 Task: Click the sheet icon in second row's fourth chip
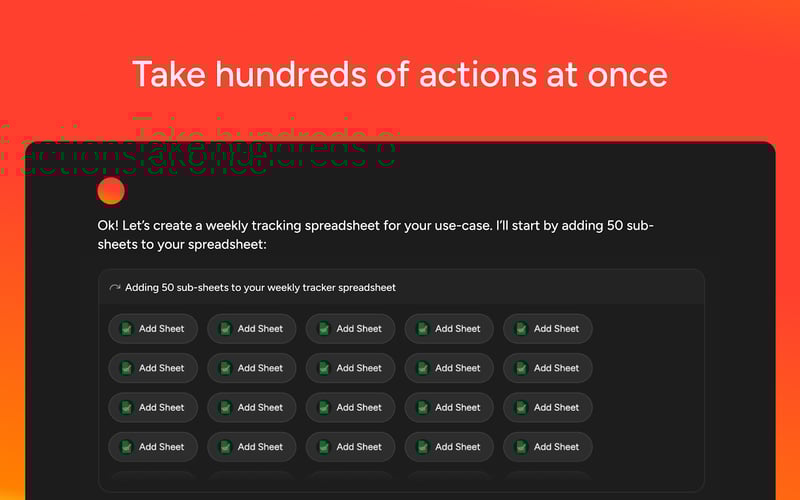423,368
